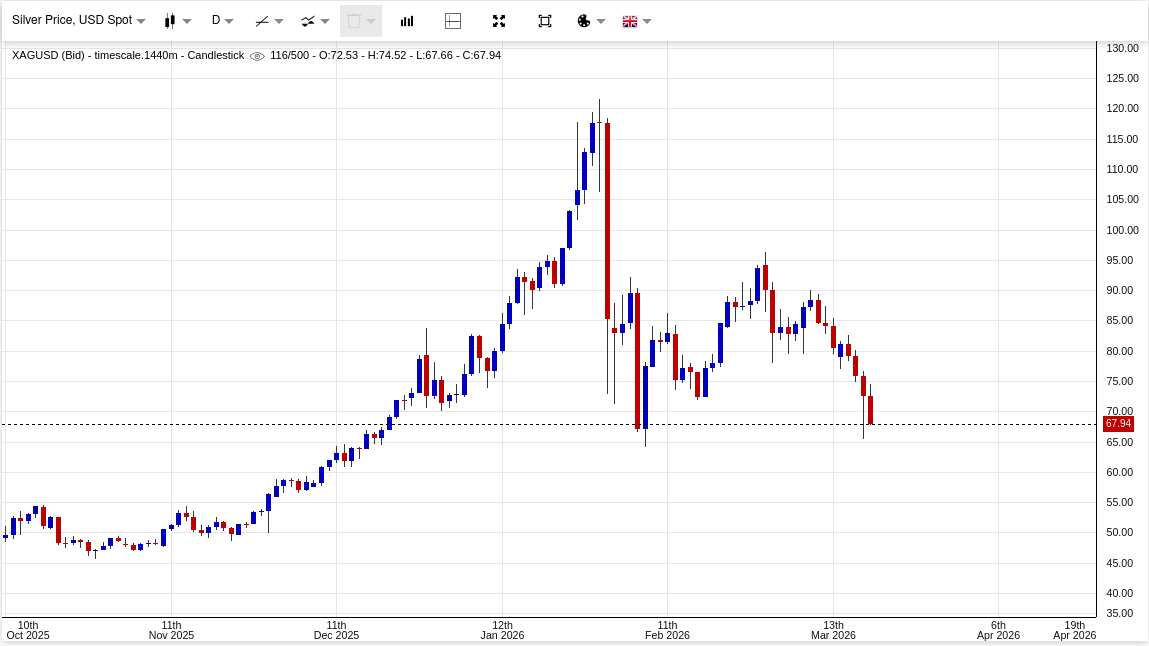
Task: Toggle the crosshair grid icon
Action: coord(453,21)
